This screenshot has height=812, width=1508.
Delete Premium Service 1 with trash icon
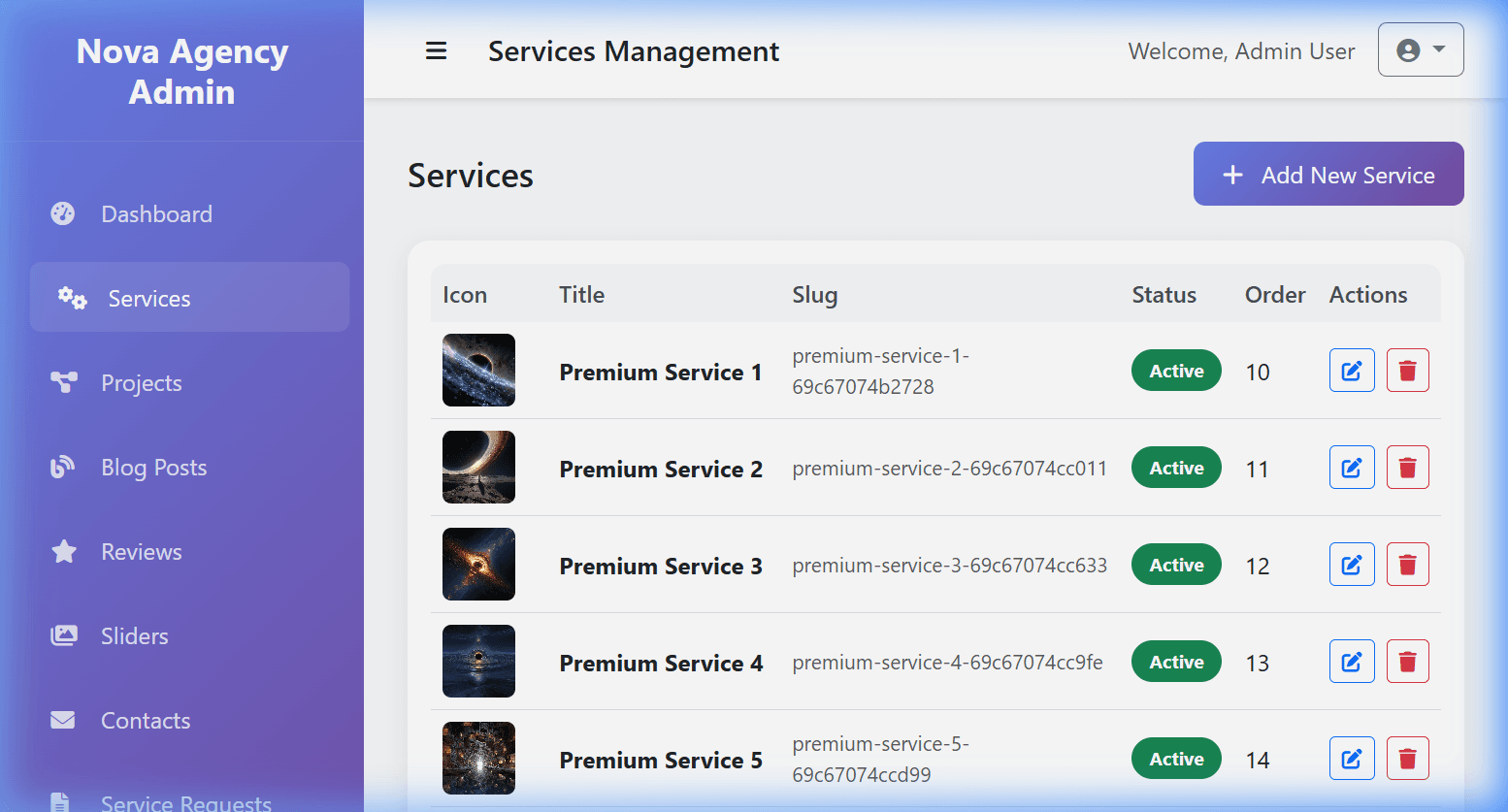pos(1408,371)
